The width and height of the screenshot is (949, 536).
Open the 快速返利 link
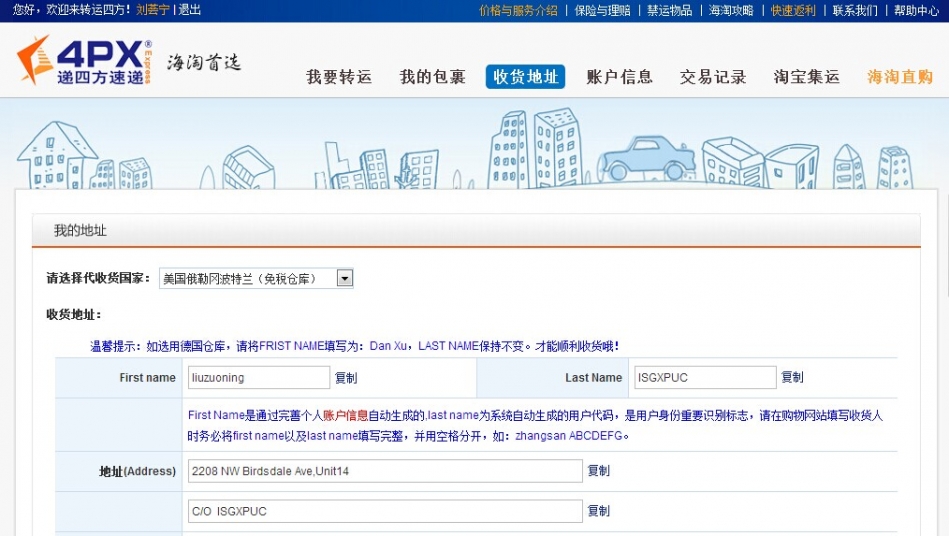point(793,10)
